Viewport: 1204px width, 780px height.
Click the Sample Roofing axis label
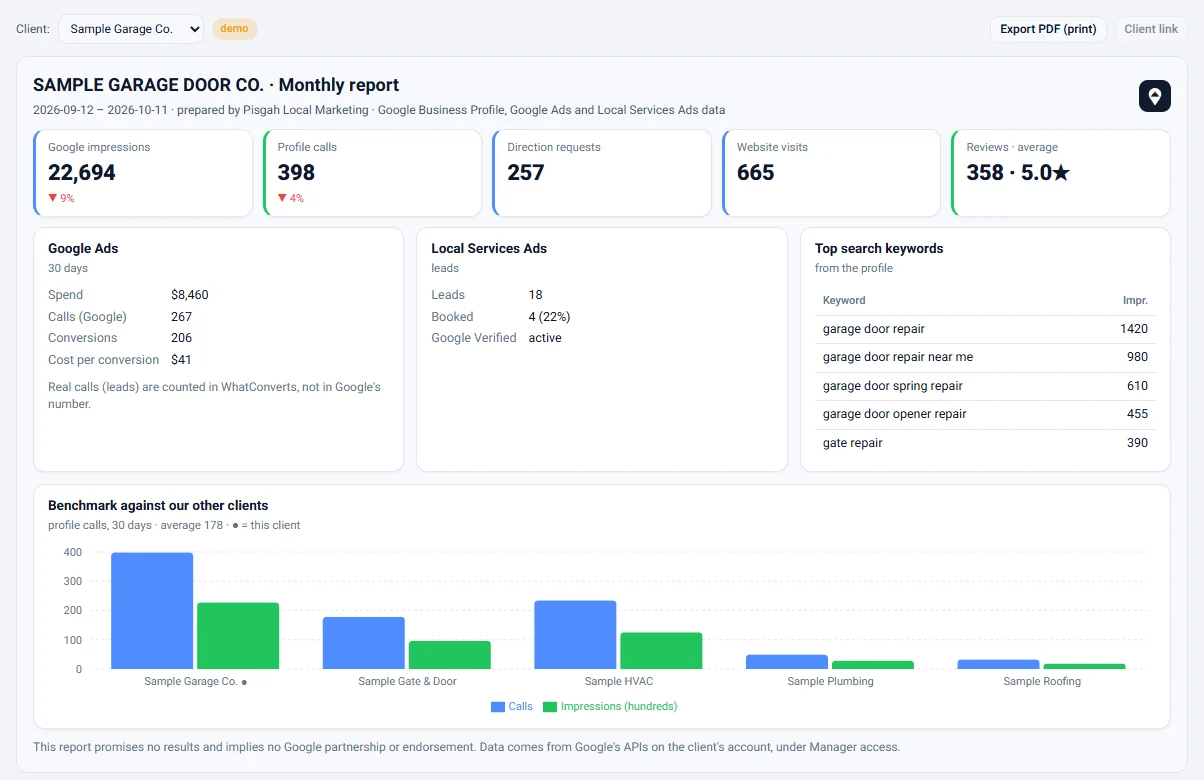tap(1042, 681)
